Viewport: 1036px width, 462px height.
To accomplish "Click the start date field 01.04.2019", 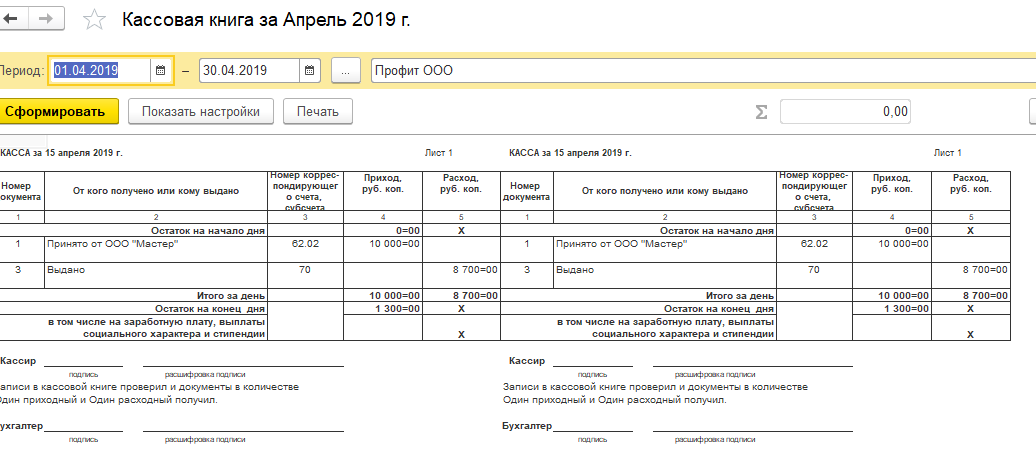I will (101, 71).
